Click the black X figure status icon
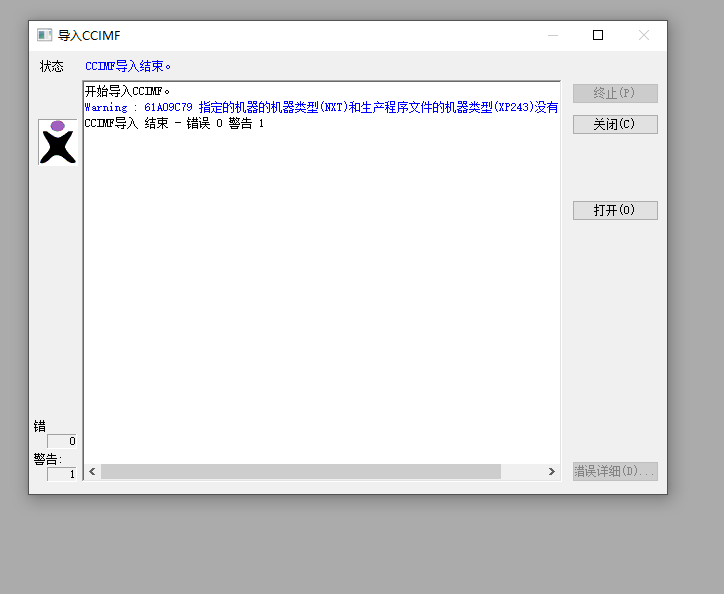The height and width of the screenshot is (594, 724). (x=57, y=142)
